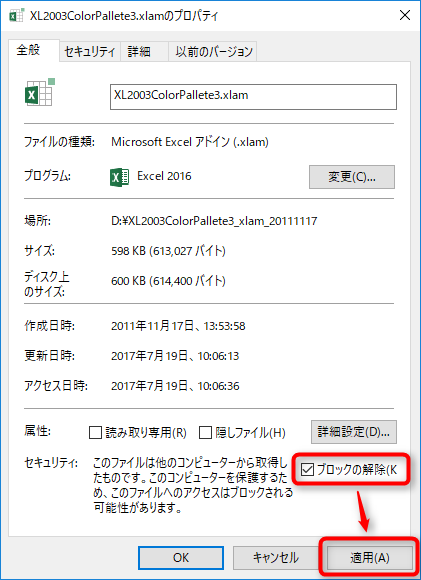Apply changes with 適用(A) button

point(370,558)
